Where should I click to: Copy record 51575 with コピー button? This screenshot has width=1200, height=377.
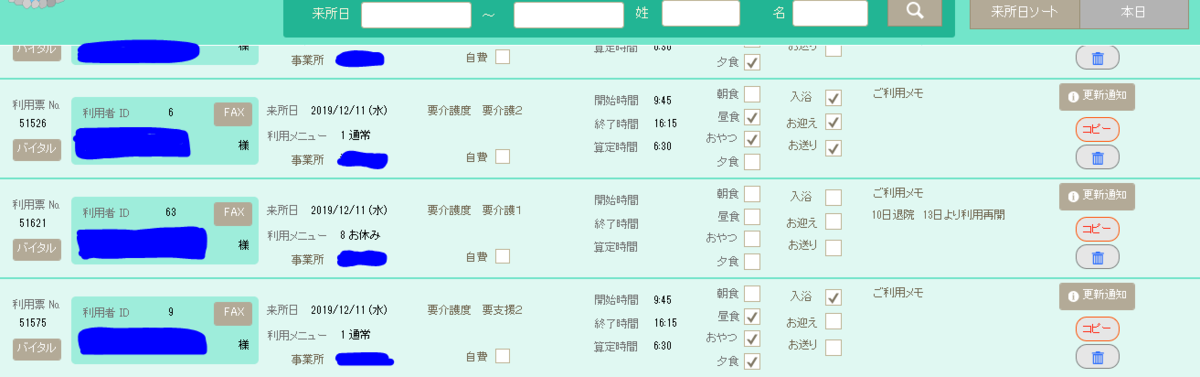tap(1097, 329)
